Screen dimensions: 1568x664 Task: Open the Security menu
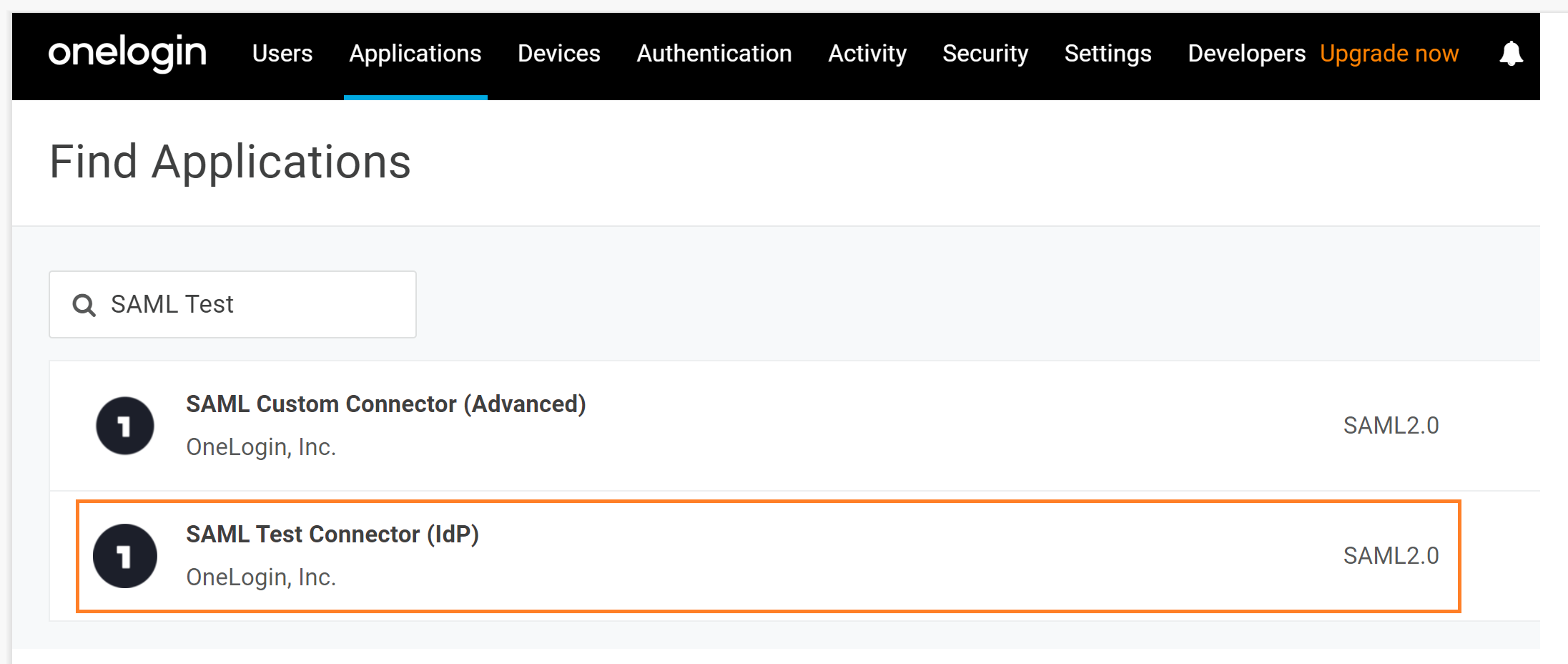[x=985, y=54]
